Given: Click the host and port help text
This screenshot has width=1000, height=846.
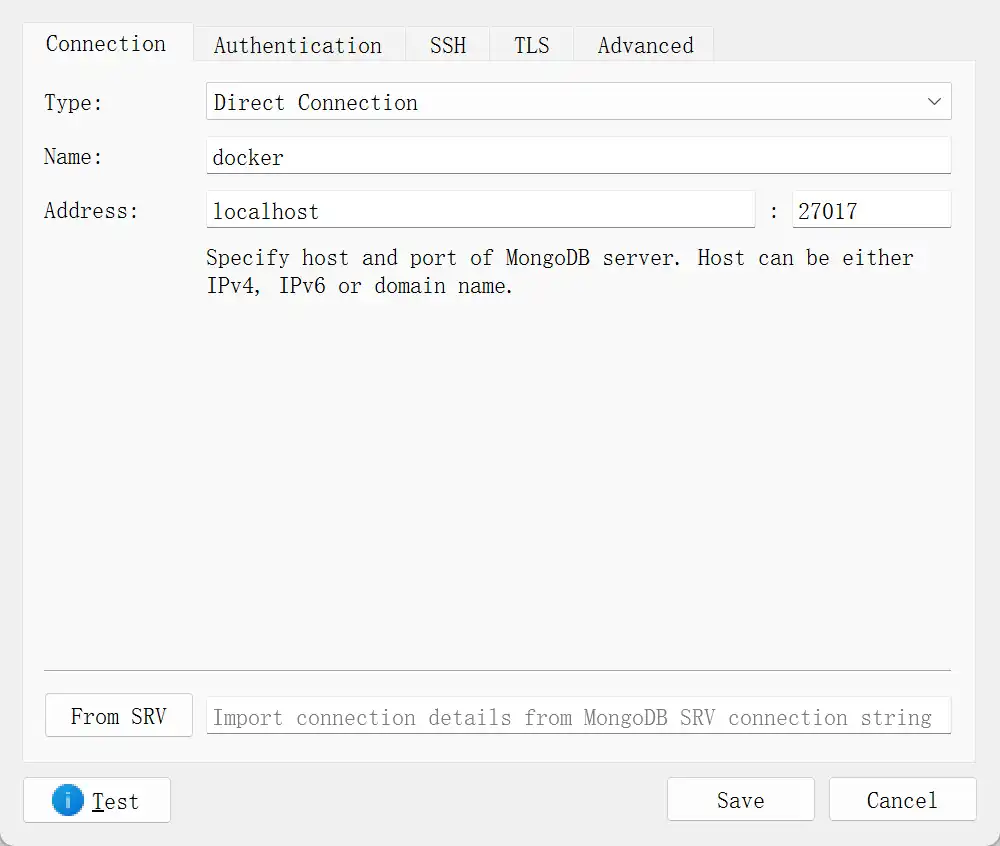Looking at the screenshot, I should (x=560, y=271).
